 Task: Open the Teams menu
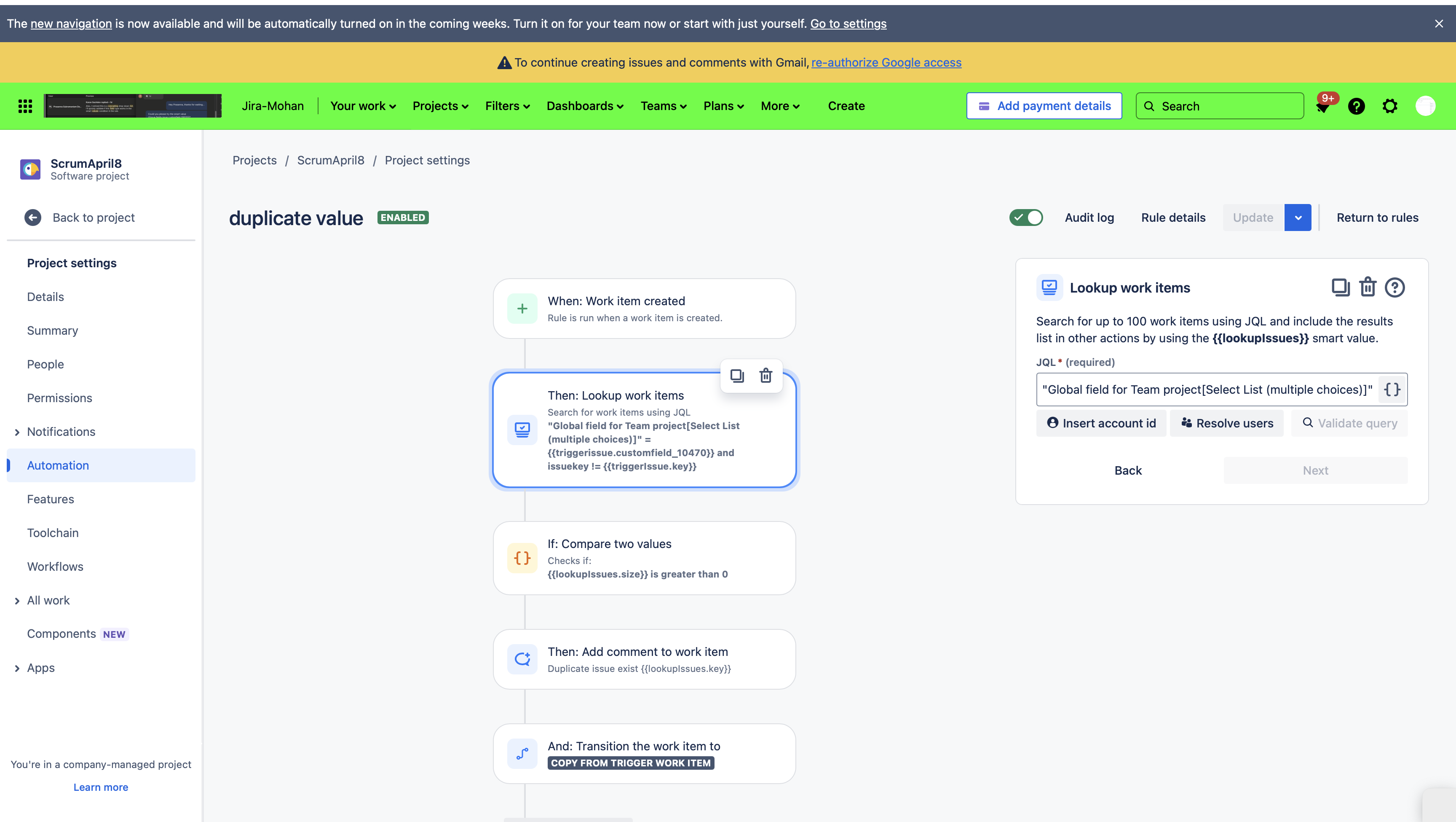(x=662, y=106)
